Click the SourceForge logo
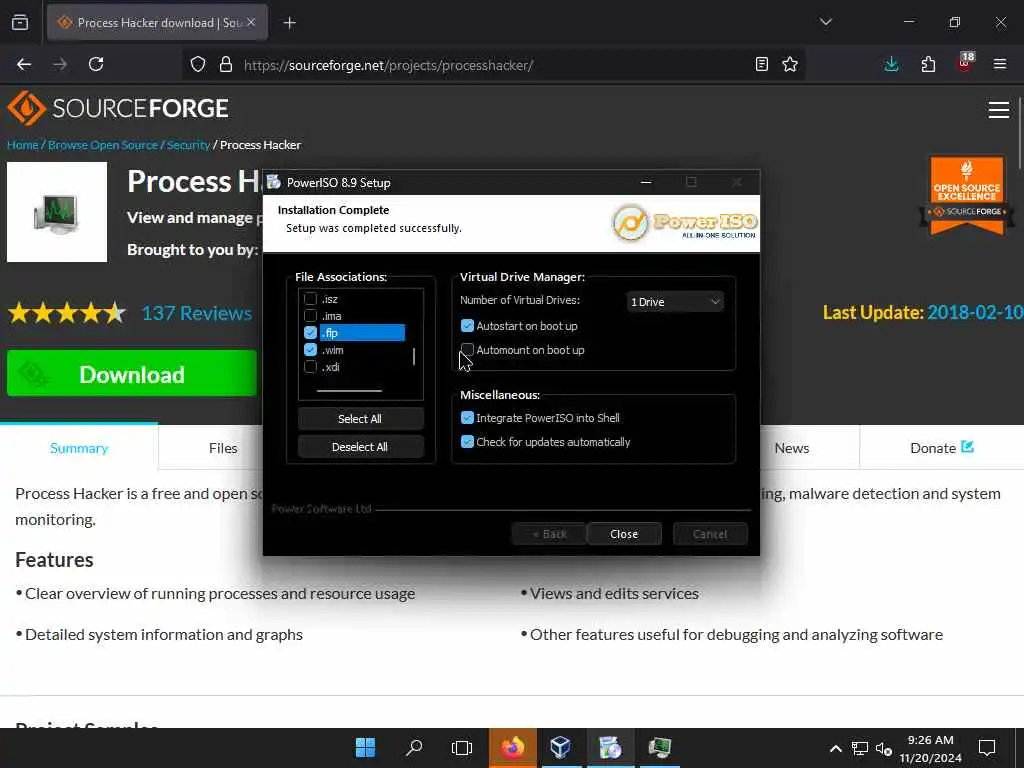This screenshot has width=1024, height=768. (118, 108)
